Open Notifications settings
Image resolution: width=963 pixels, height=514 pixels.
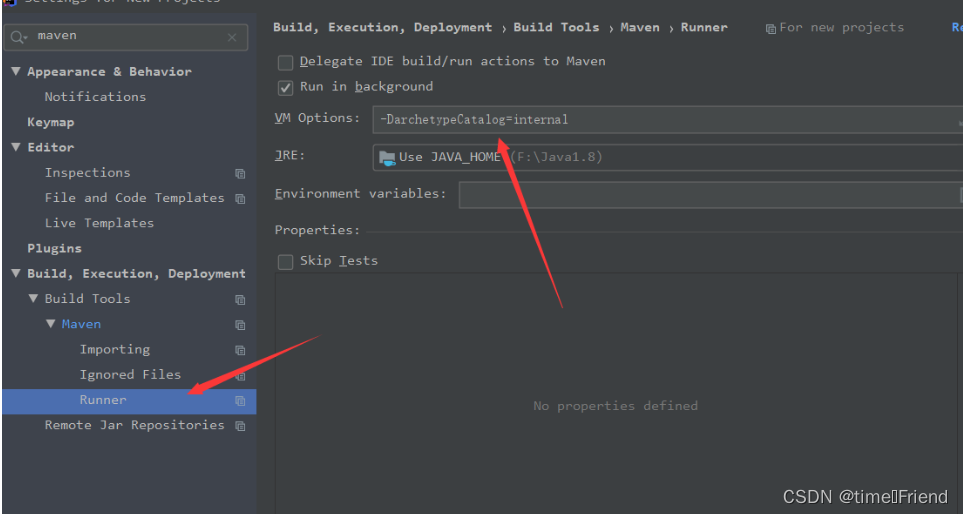point(95,96)
